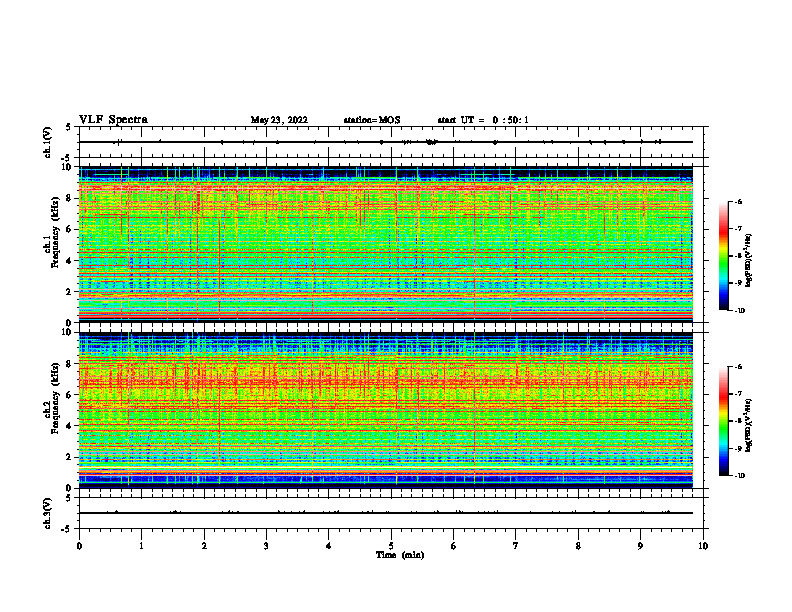Click the "VLF Spectra" plot title
This screenshot has height=612, width=792.
point(113,120)
